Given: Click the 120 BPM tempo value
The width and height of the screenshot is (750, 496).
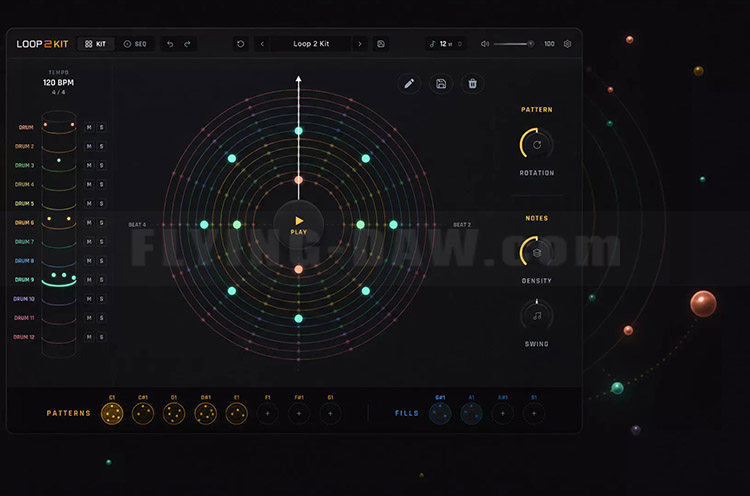Looking at the screenshot, I should pos(58,82).
